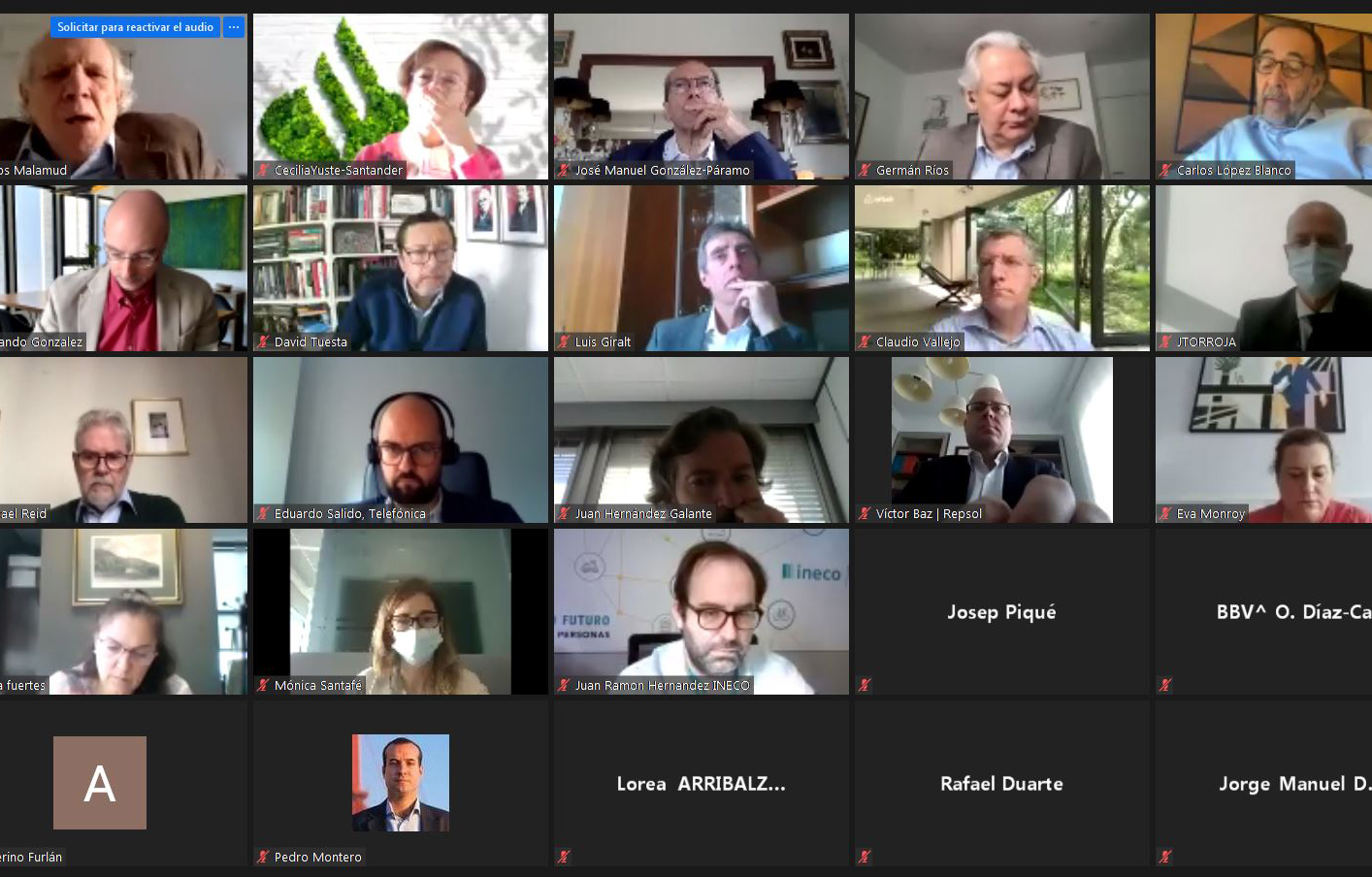Select the Josep Piqué participant tile
Screen dimensions: 1372x877
1002,611
